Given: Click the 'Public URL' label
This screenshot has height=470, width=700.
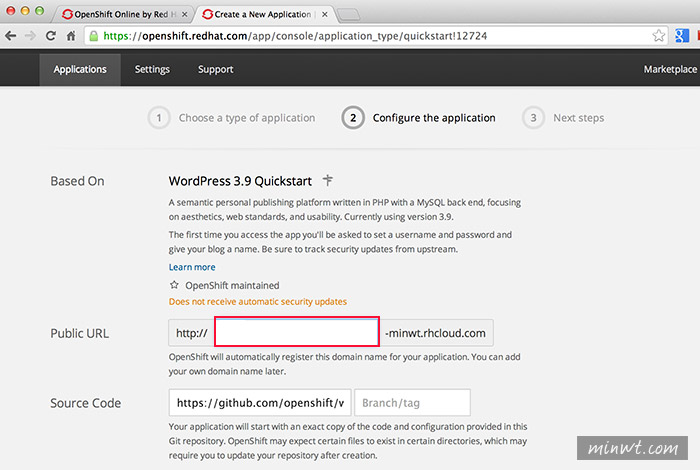Looking at the screenshot, I should 79,333.
